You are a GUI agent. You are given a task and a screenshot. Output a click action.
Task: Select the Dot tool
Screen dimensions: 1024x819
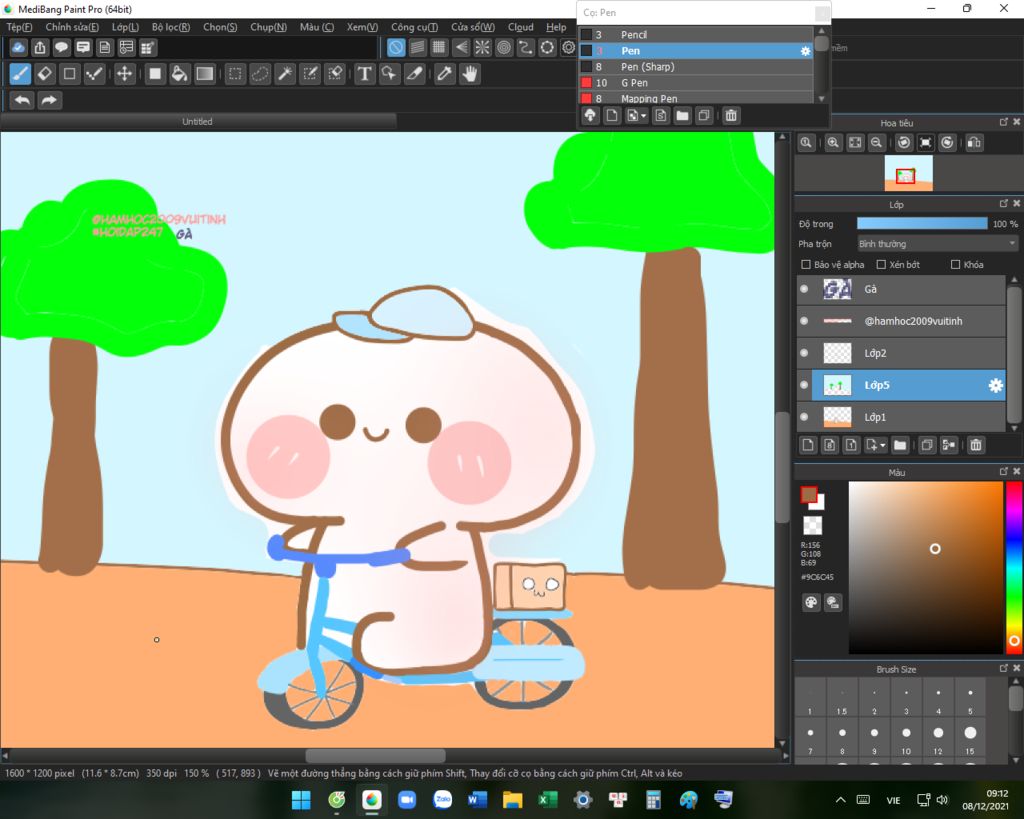[70, 74]
